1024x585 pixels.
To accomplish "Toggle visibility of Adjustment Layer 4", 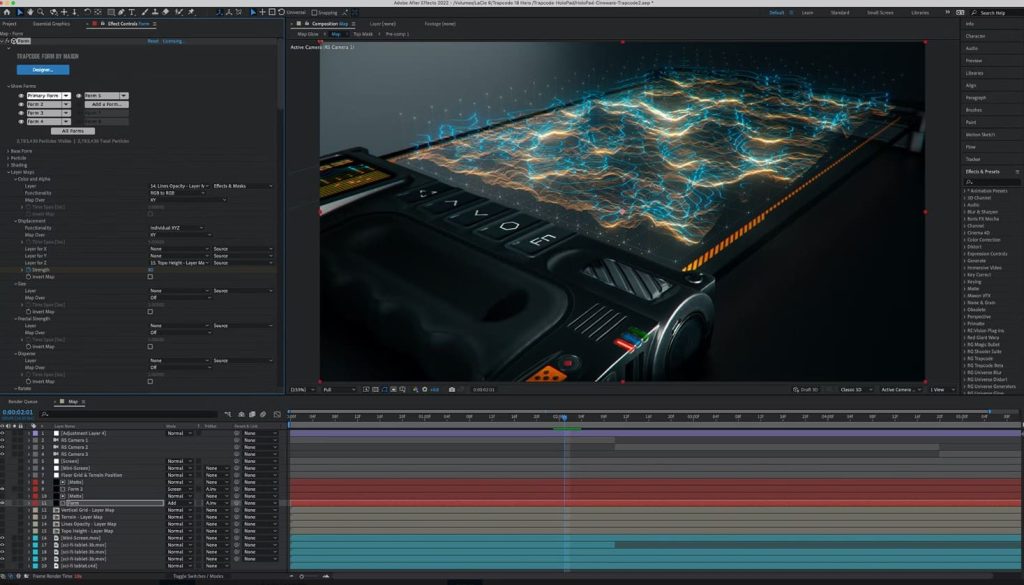I will (3, 433).
